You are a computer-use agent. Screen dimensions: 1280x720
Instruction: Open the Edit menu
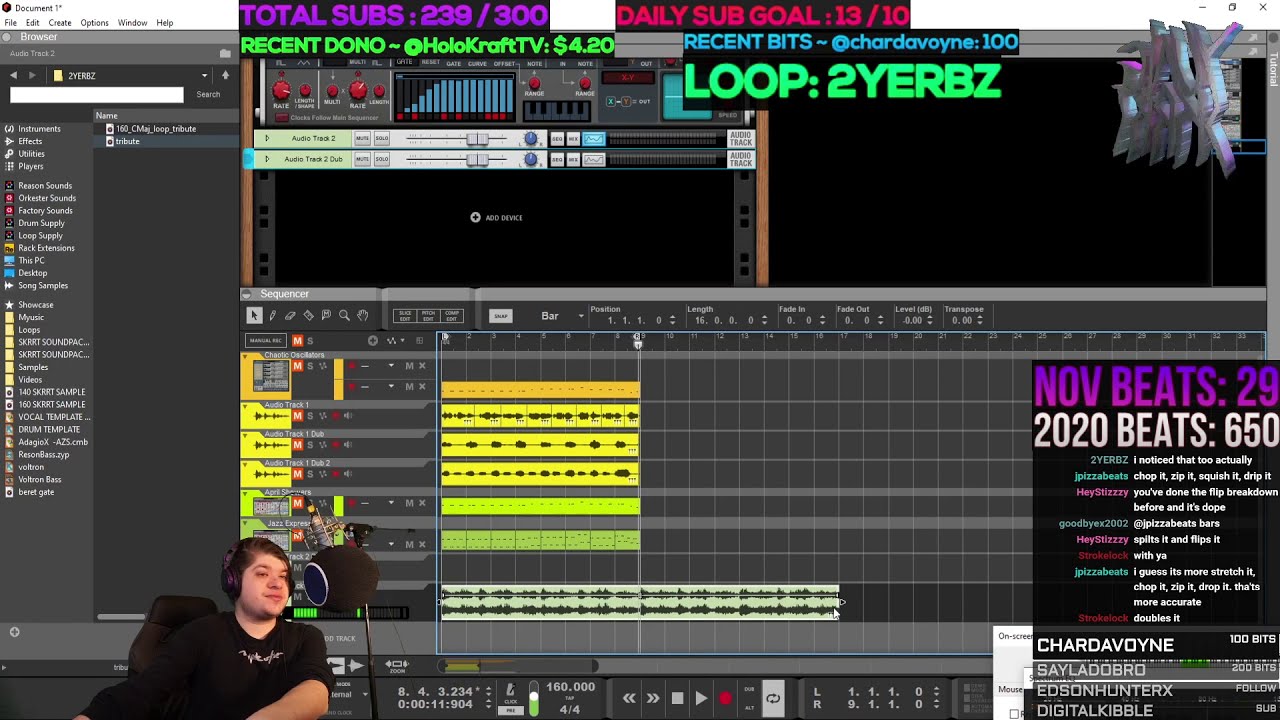(32, 23)
